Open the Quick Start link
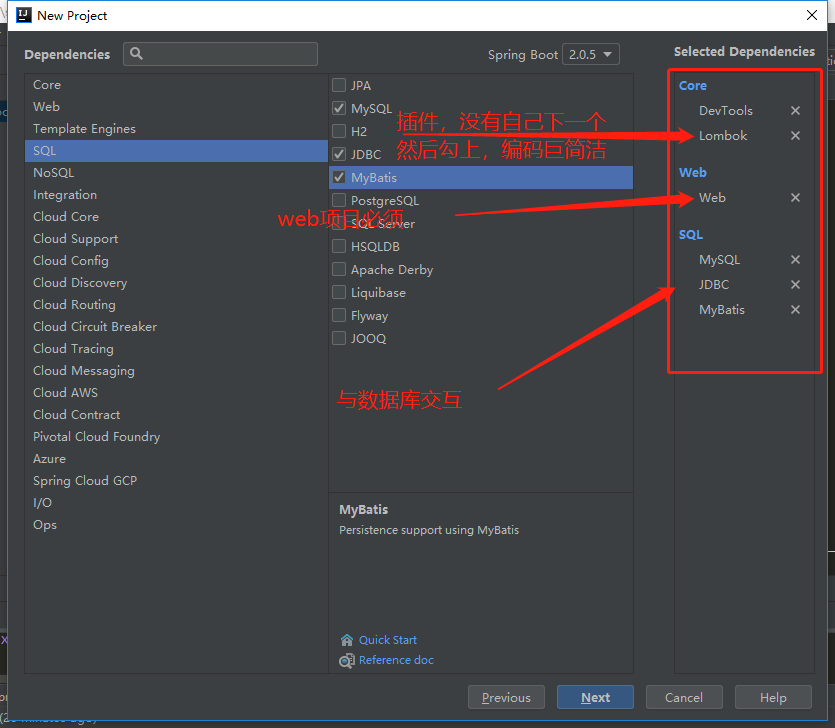The image size is (835, 728). click(388, 640)
